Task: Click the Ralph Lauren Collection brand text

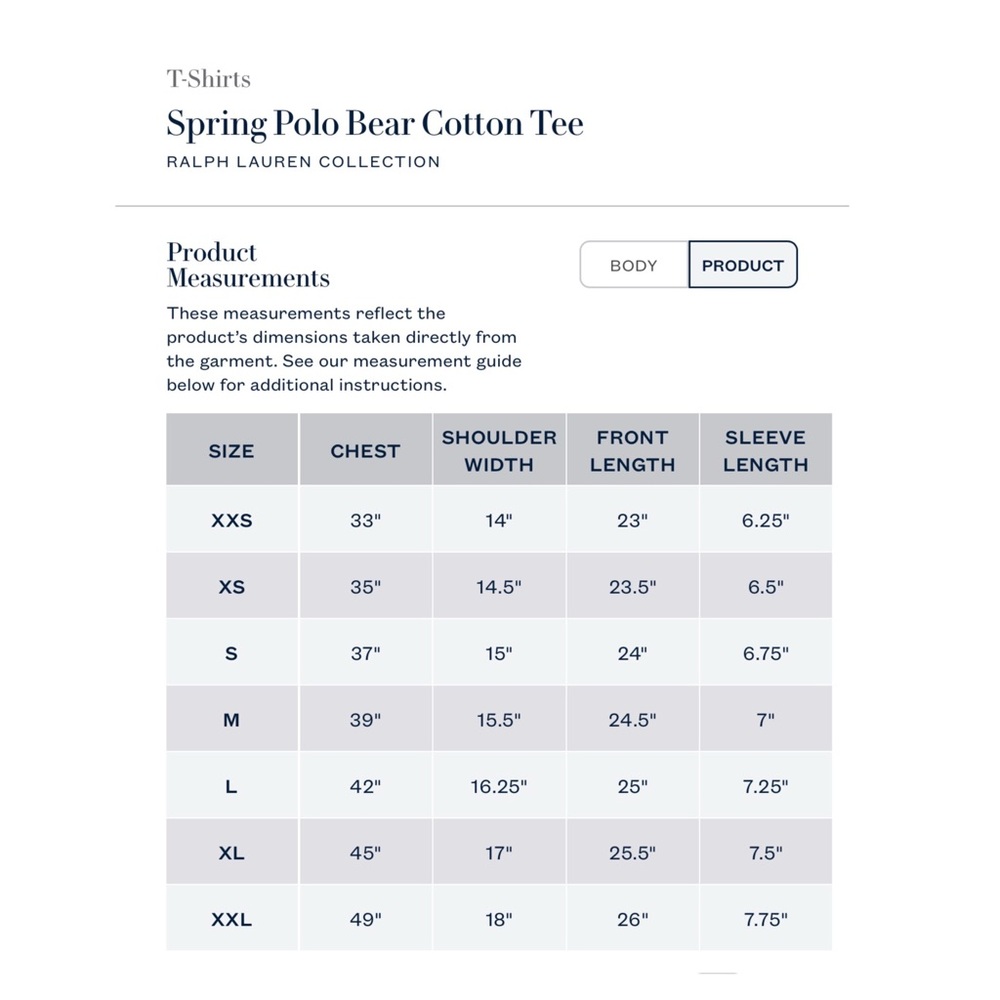Action: pyautogui.click(x=304, y=162)
